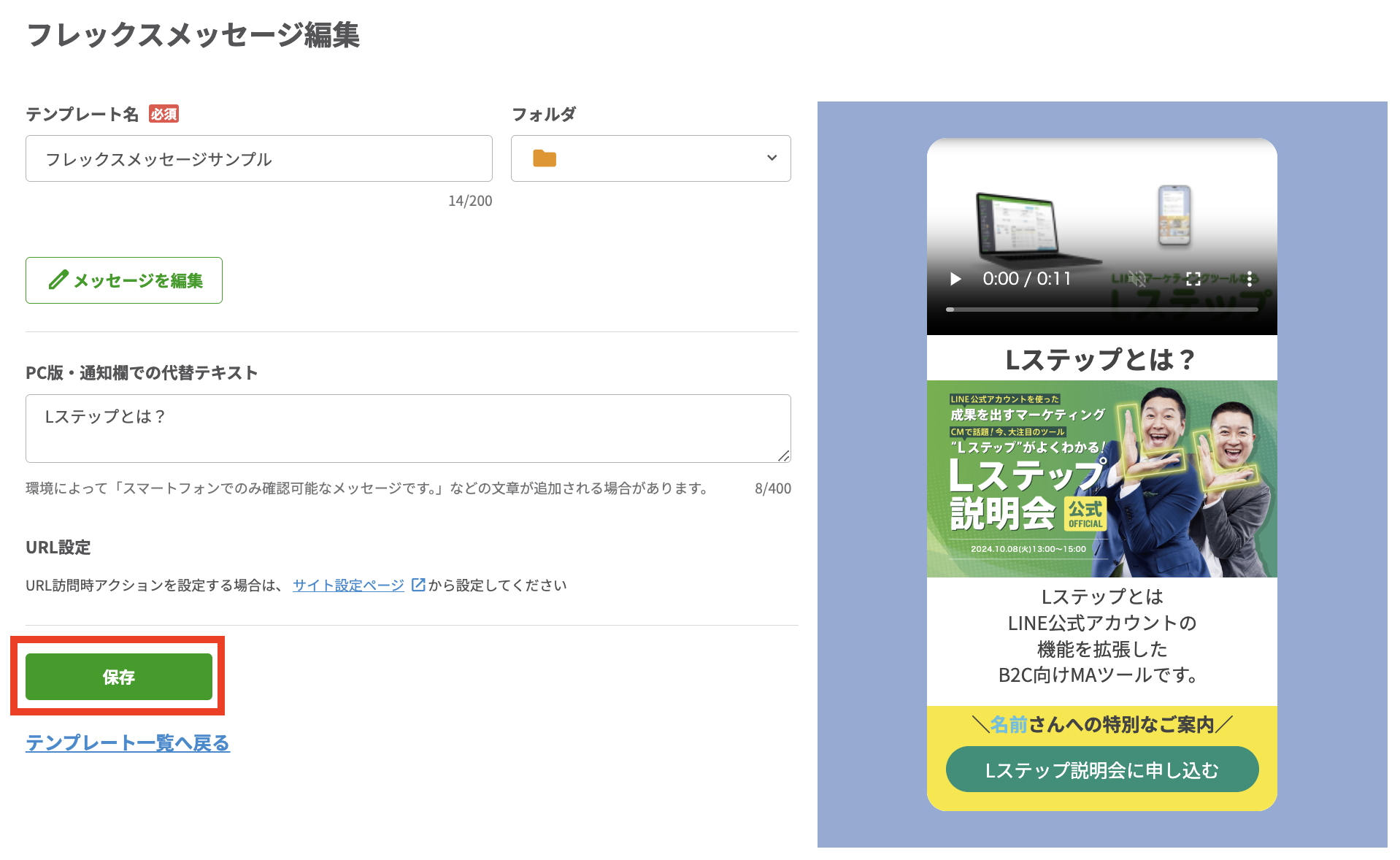The width and height of the screenshot is (1400, 860).
Task: Click the Lステップ説明会に申し込む button
Action: (1102, 769)
